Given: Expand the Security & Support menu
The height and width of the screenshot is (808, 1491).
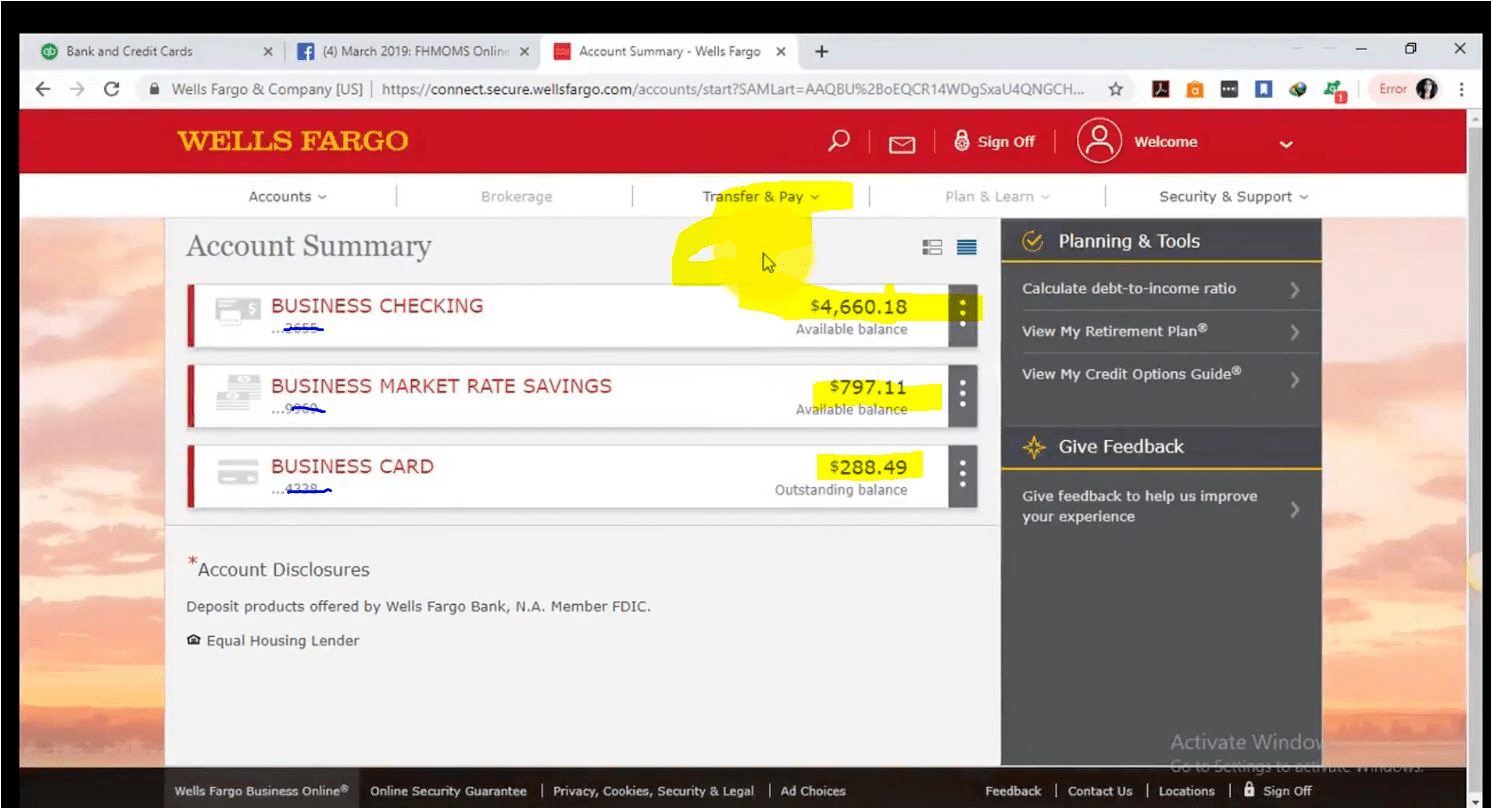Looking at the screenshot, I should 1234,197.
